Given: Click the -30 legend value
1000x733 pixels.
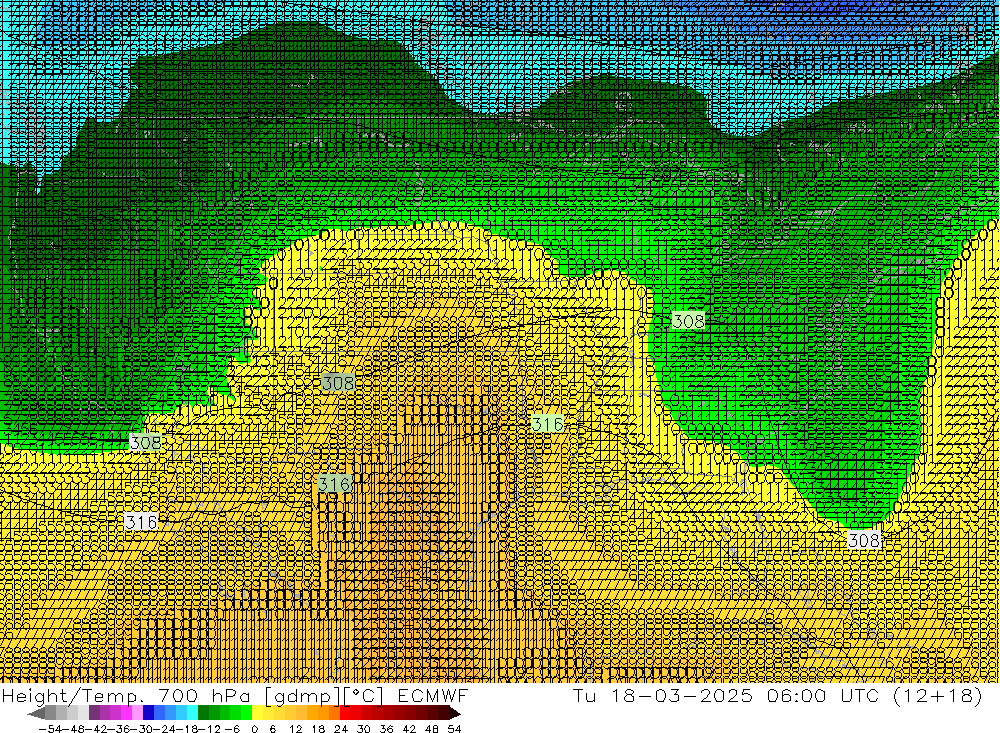Looking at the screenshot, I should pyautogui.click(x=142, y=729).
